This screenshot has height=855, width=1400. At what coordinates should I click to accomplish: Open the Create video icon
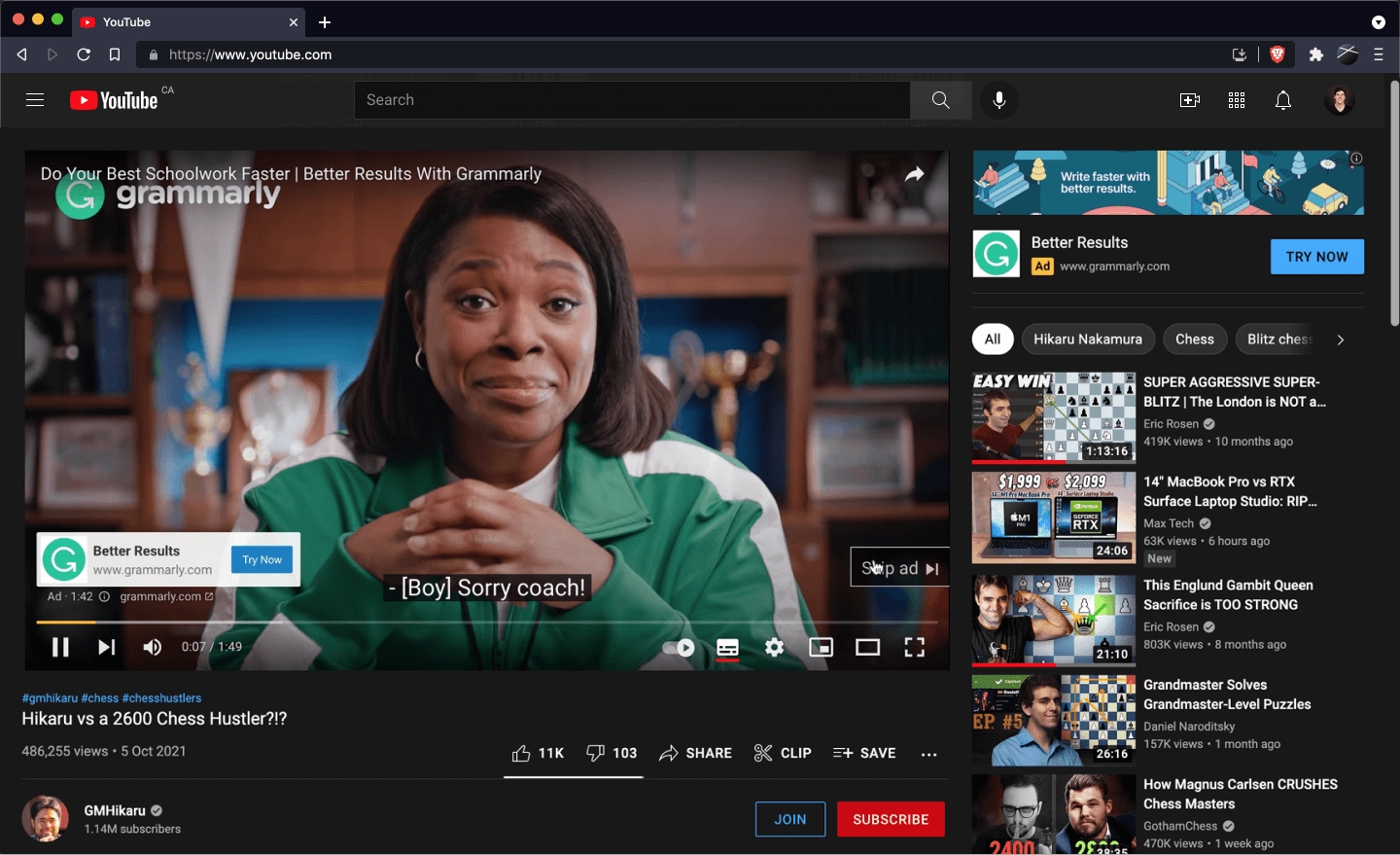(x=1190, y=100)
